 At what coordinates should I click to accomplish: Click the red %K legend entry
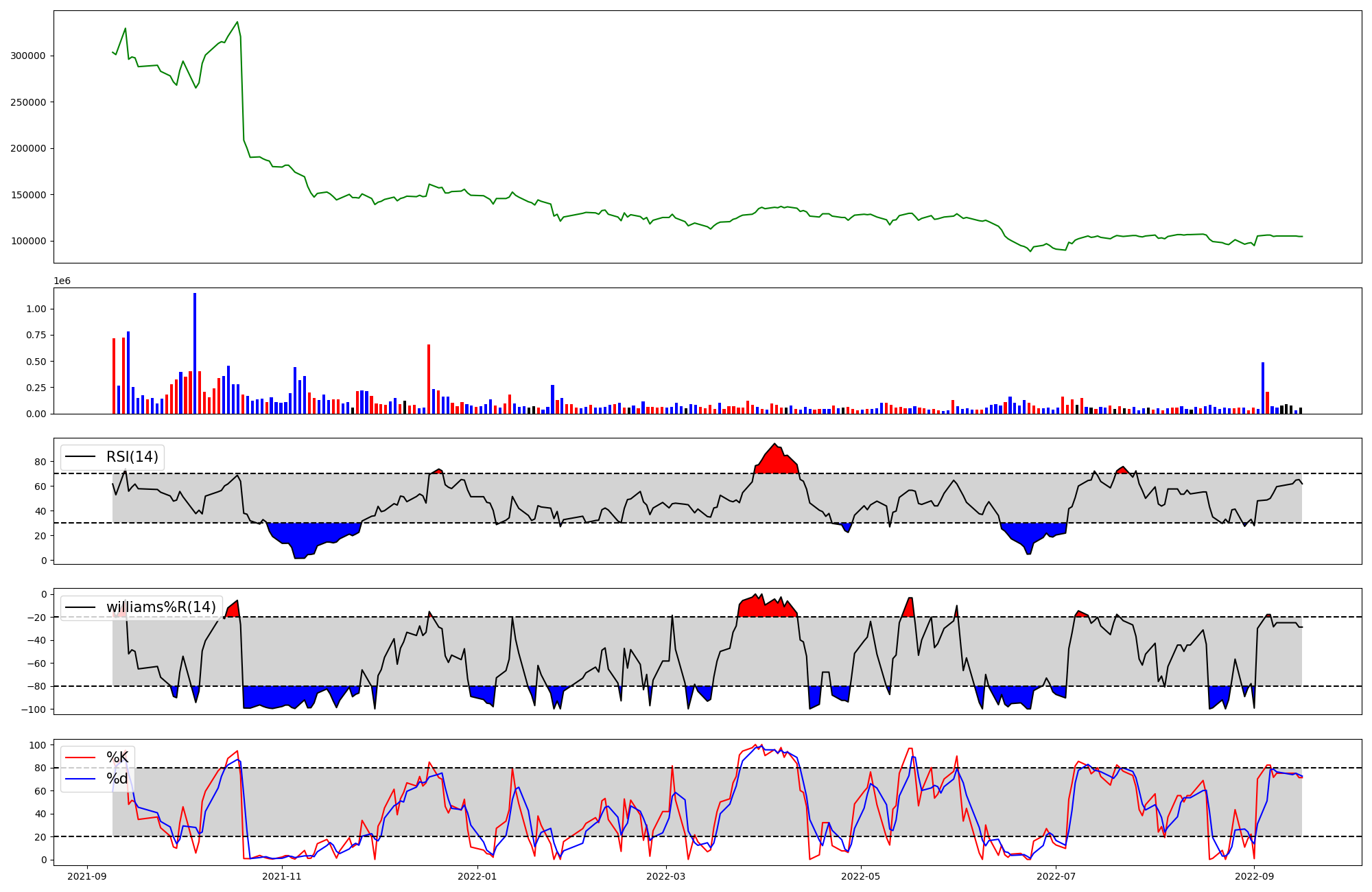pos(117,758)
